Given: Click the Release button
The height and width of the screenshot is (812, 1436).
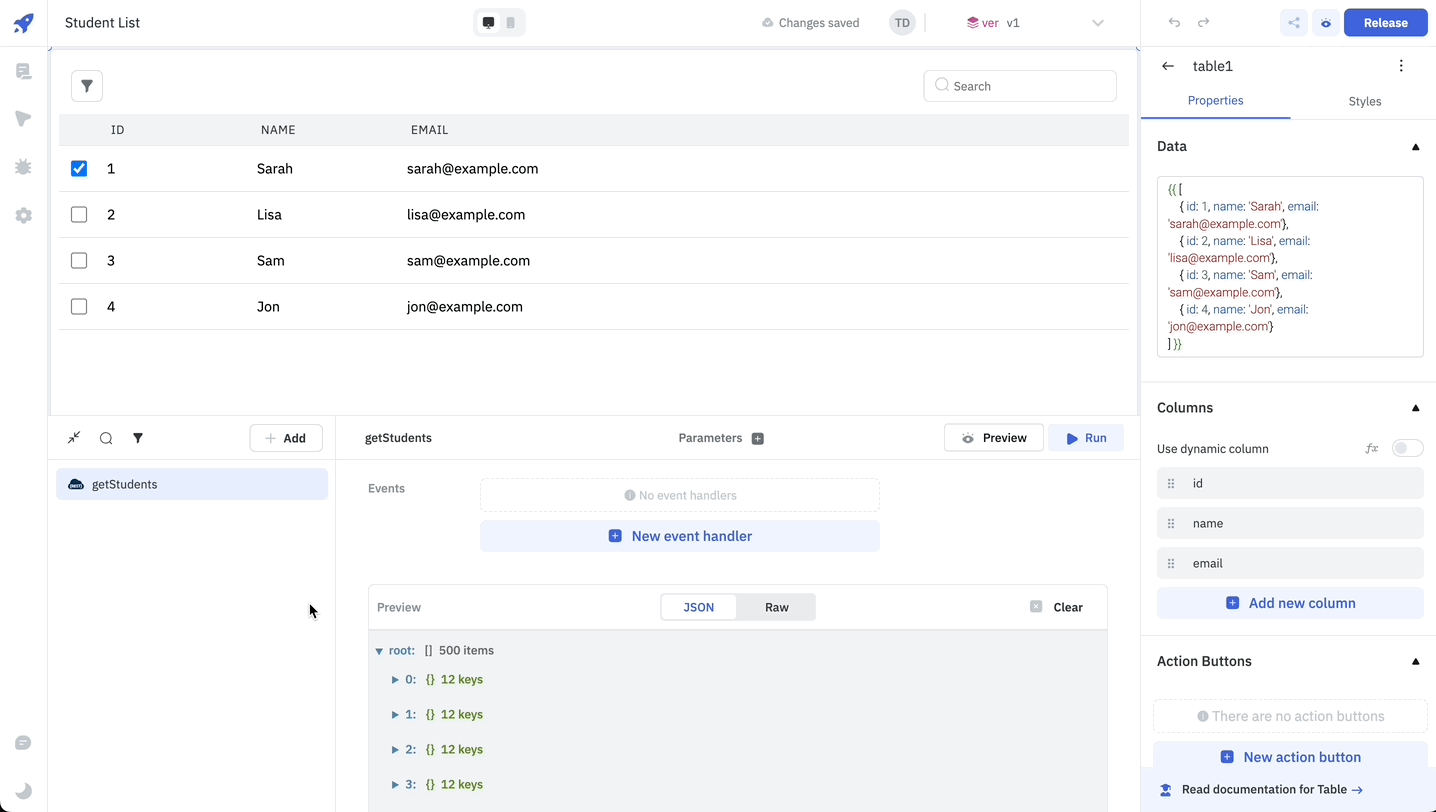Looking at the screenshot, I should tap(1385, 23).
